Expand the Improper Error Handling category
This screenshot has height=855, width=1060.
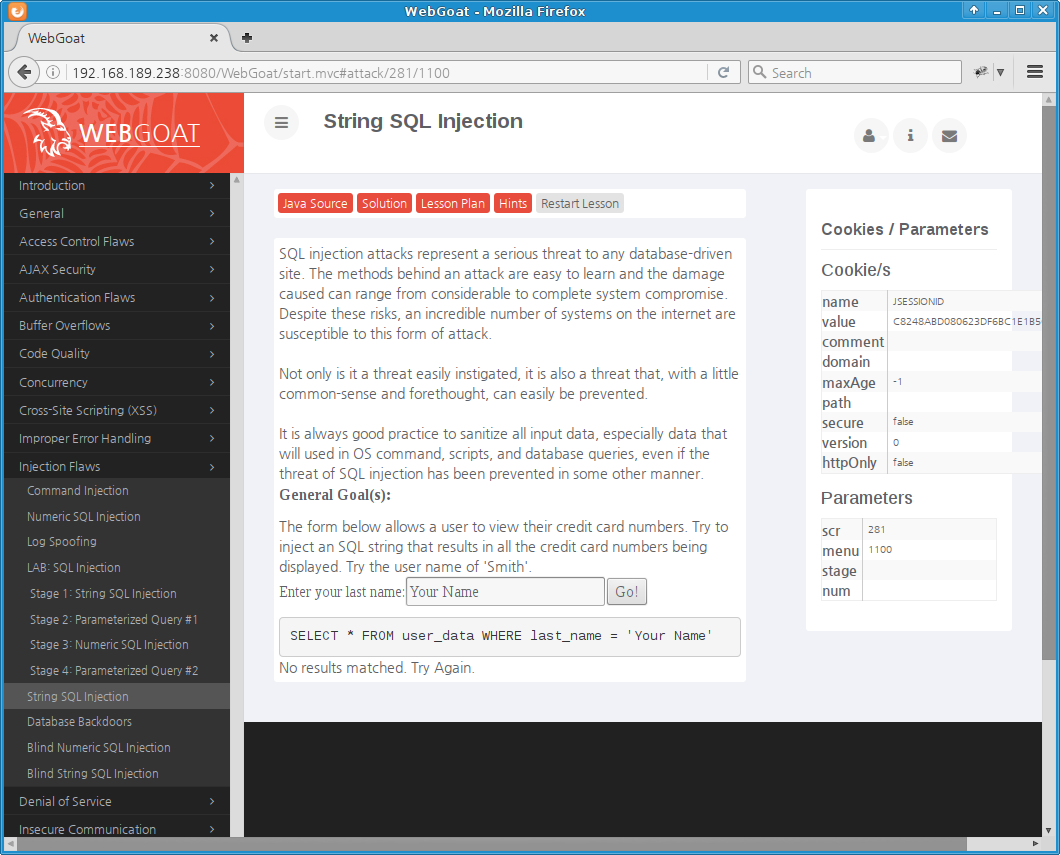pos(116,439)
